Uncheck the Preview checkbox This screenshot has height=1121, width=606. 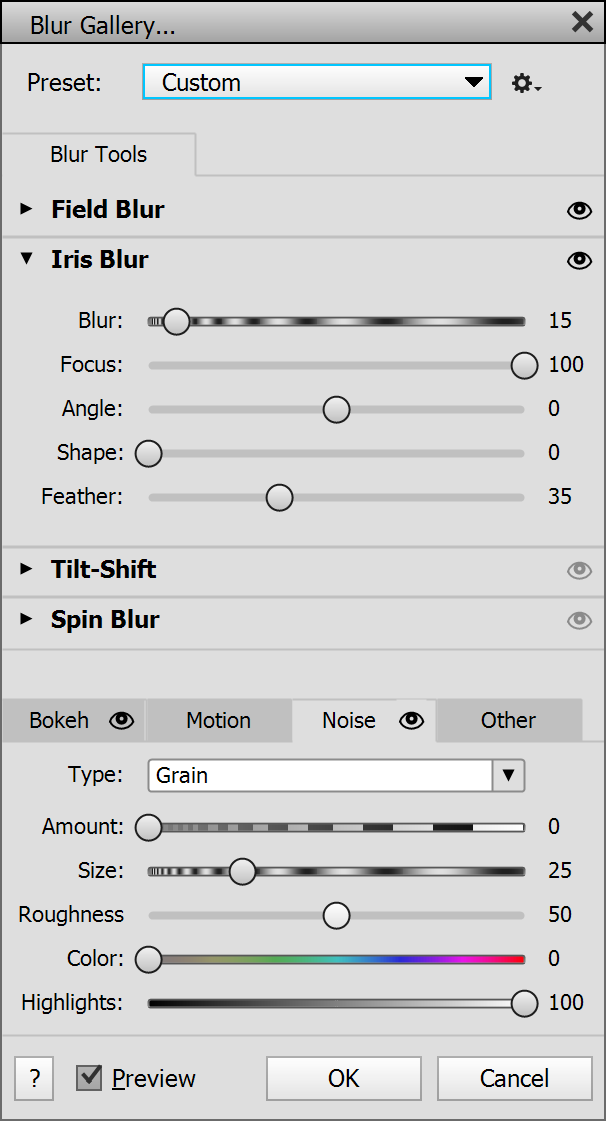(90, 1078)
